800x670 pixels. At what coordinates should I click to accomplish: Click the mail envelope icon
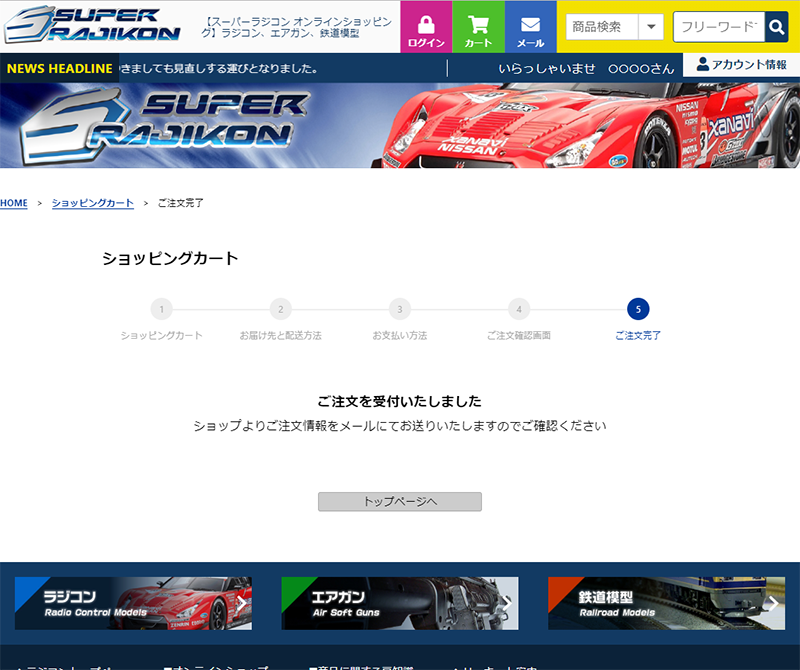(530, 24)
